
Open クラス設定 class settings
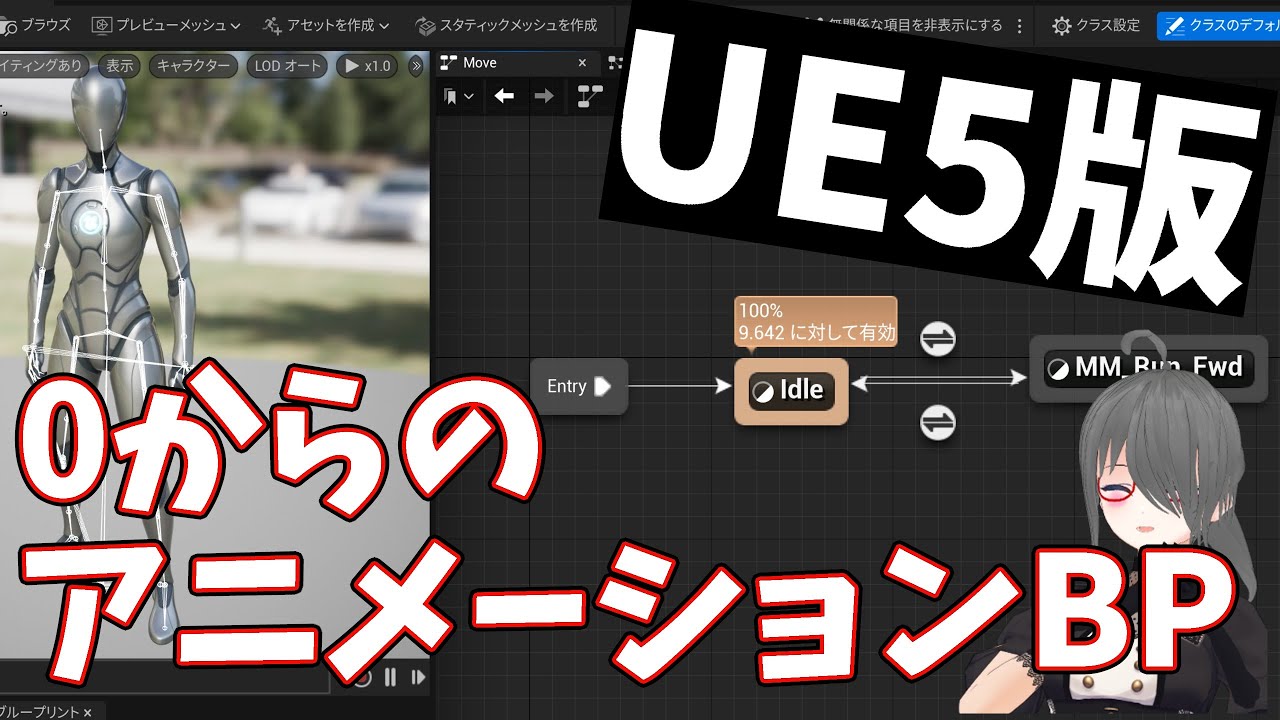[1096, 26]
